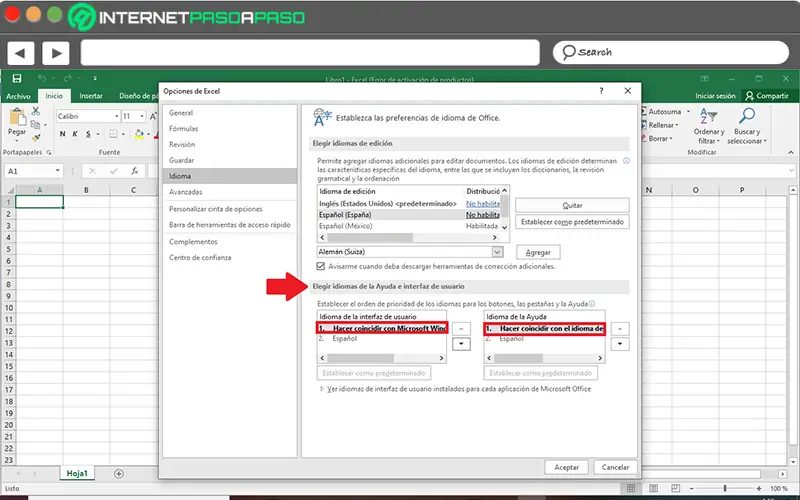The height and width of the screenshot is (500, 800).
Task: Click the Undo arrow in quick access toolbar
Action: point(42,78)
